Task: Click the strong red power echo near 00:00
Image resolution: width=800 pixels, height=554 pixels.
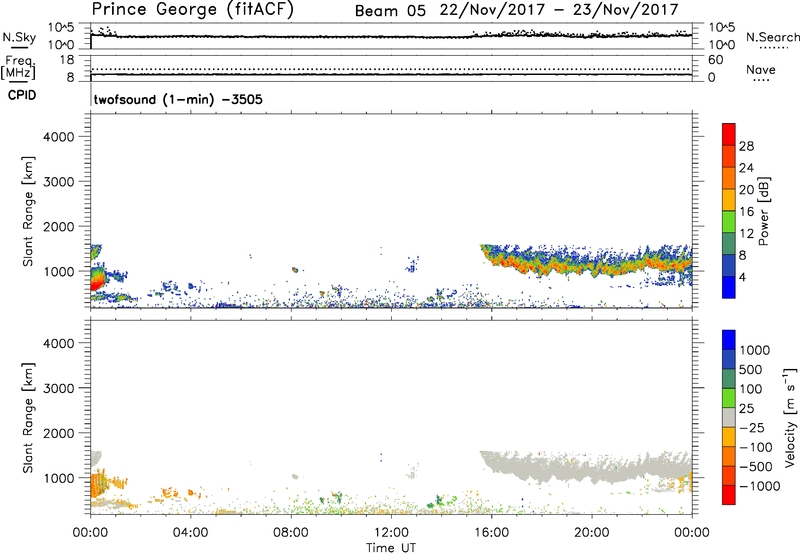Action: 96,279
